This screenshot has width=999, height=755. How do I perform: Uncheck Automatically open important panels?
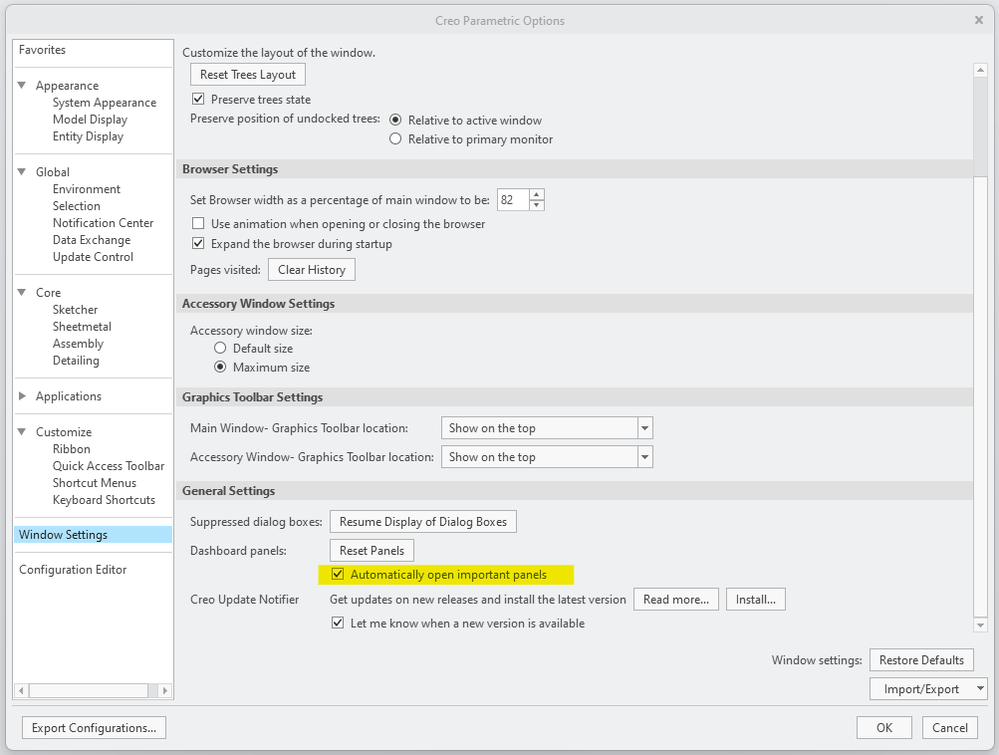[338, 574]
